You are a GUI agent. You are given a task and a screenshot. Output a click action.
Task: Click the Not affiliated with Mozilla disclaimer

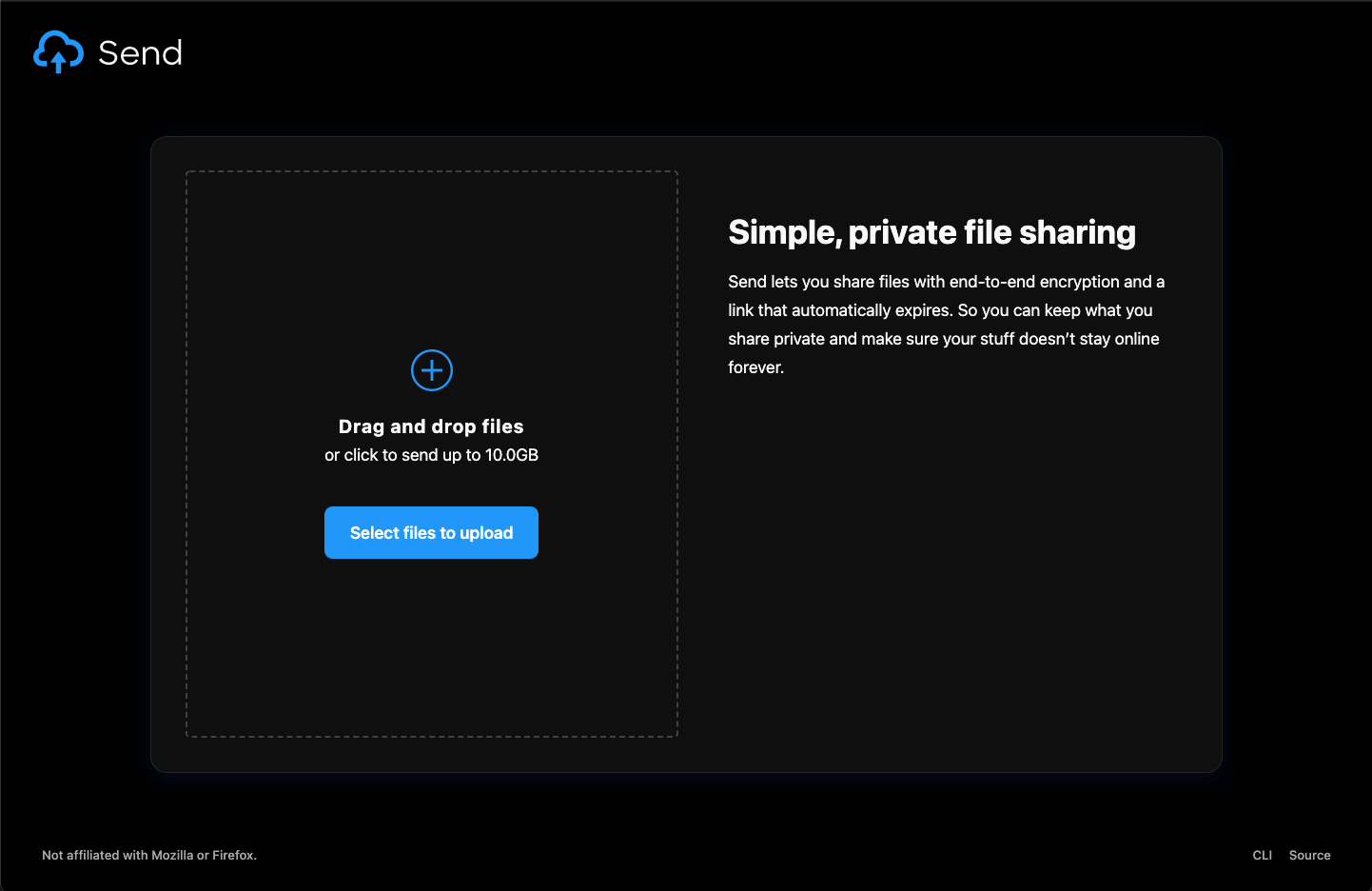148,855
